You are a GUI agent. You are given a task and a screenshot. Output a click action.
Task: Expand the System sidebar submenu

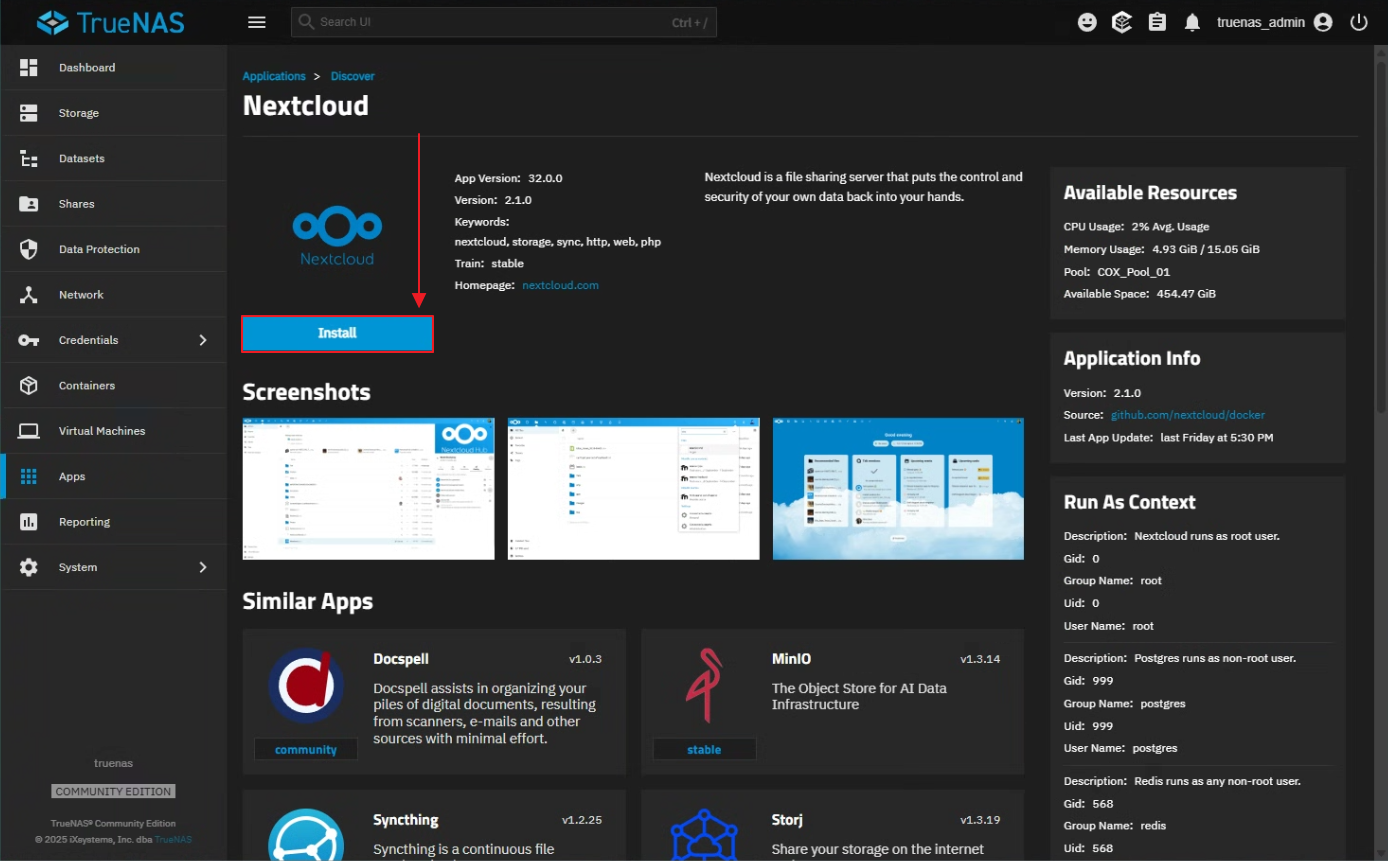point(203,567)
